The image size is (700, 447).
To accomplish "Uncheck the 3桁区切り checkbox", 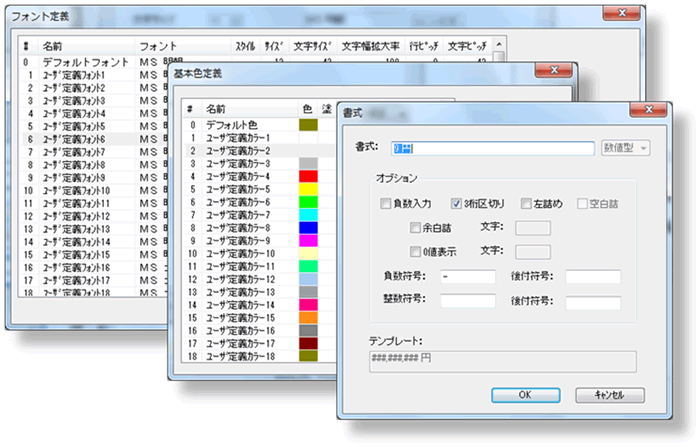I will [x=457, y=203].
